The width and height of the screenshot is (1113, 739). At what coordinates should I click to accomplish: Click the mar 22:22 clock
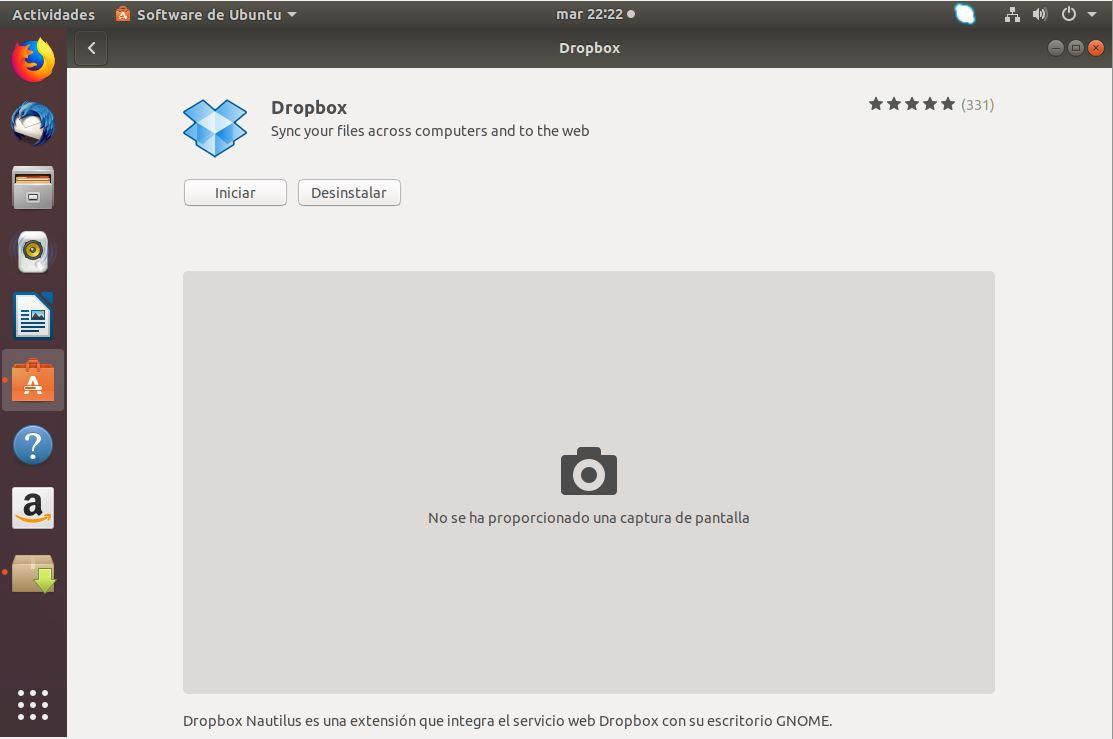click(589, 14)
